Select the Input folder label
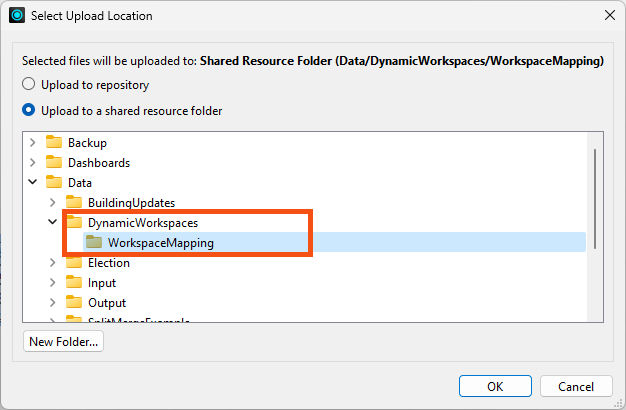626x410 pixels. (103, 283)
